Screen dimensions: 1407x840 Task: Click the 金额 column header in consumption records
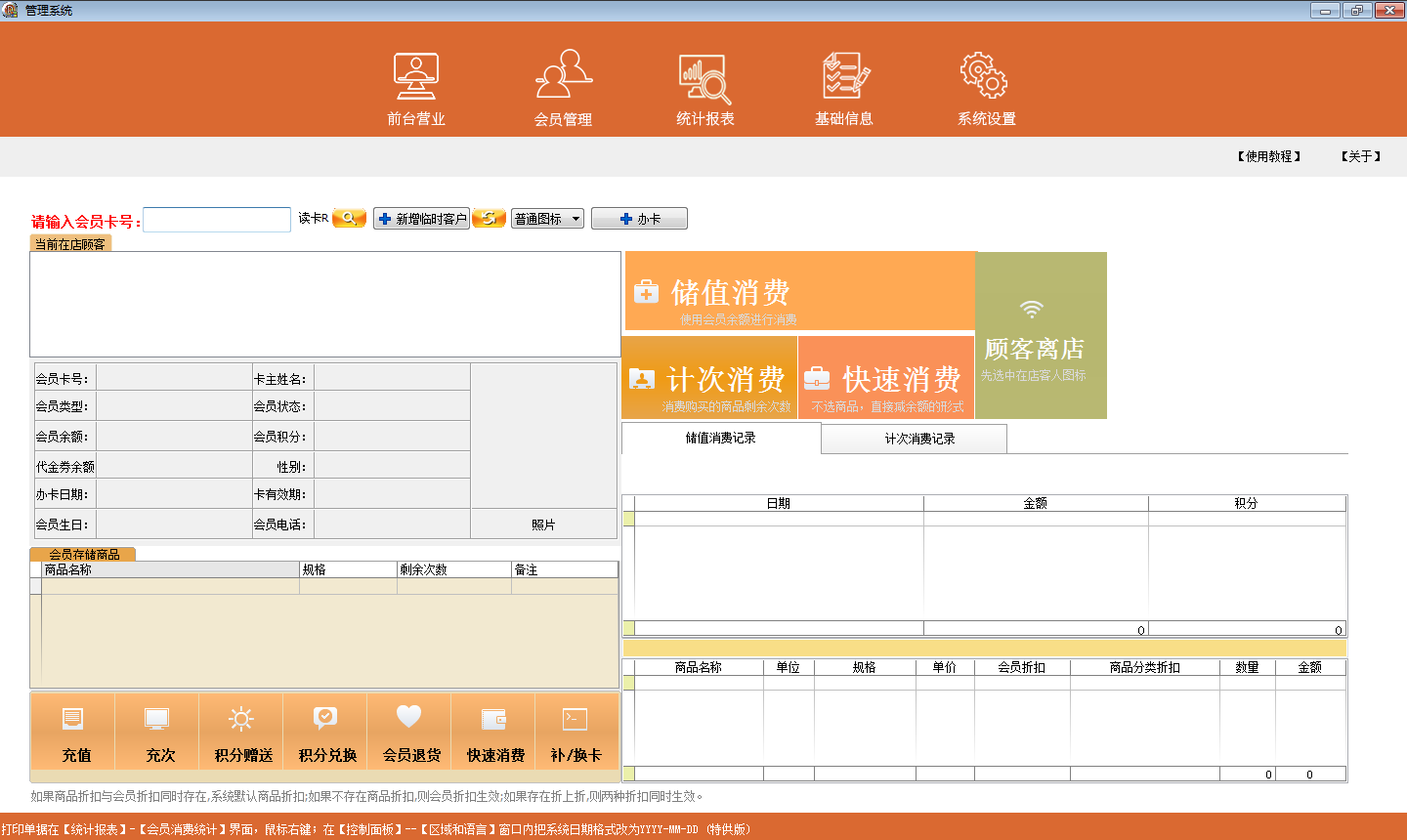coord(1036,503)
